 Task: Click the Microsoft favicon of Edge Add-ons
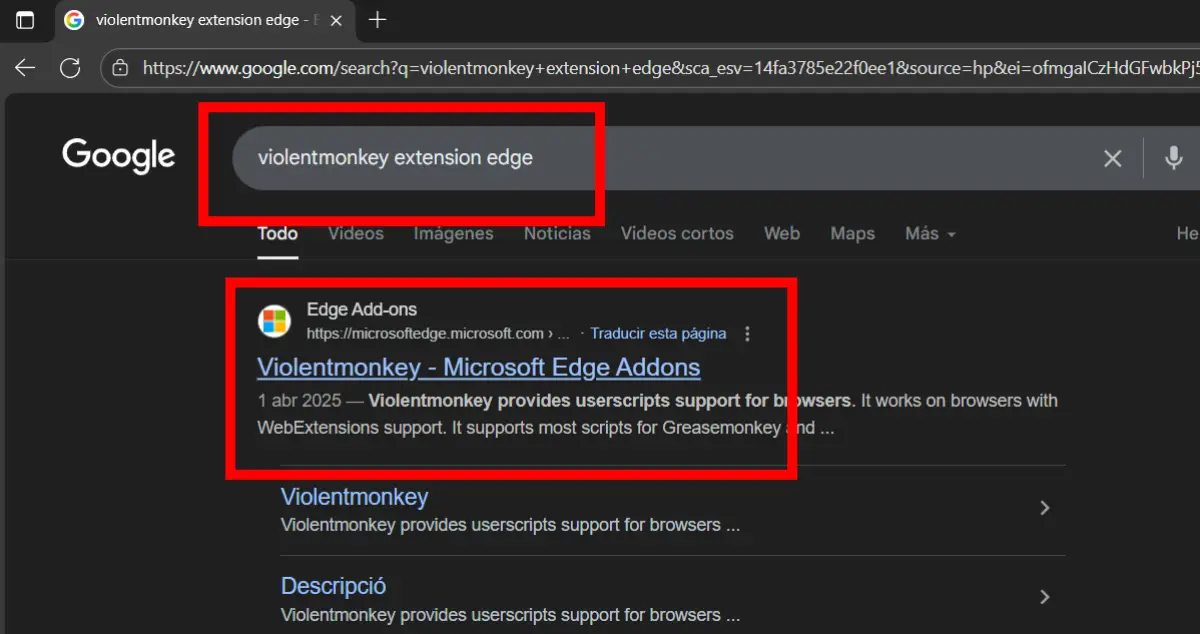pyautogui.click(x=274, y=321)
